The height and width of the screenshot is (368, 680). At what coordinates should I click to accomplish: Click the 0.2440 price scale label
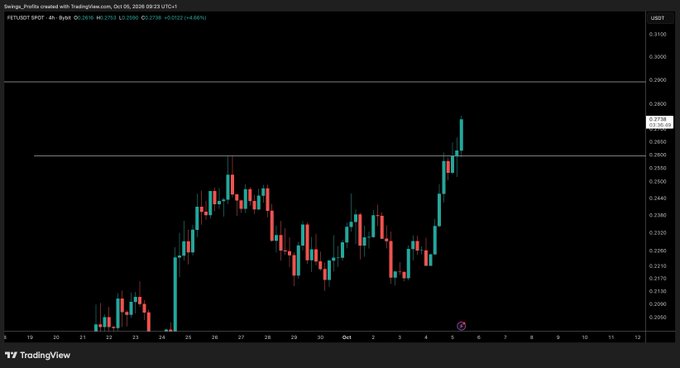(657, 198)
